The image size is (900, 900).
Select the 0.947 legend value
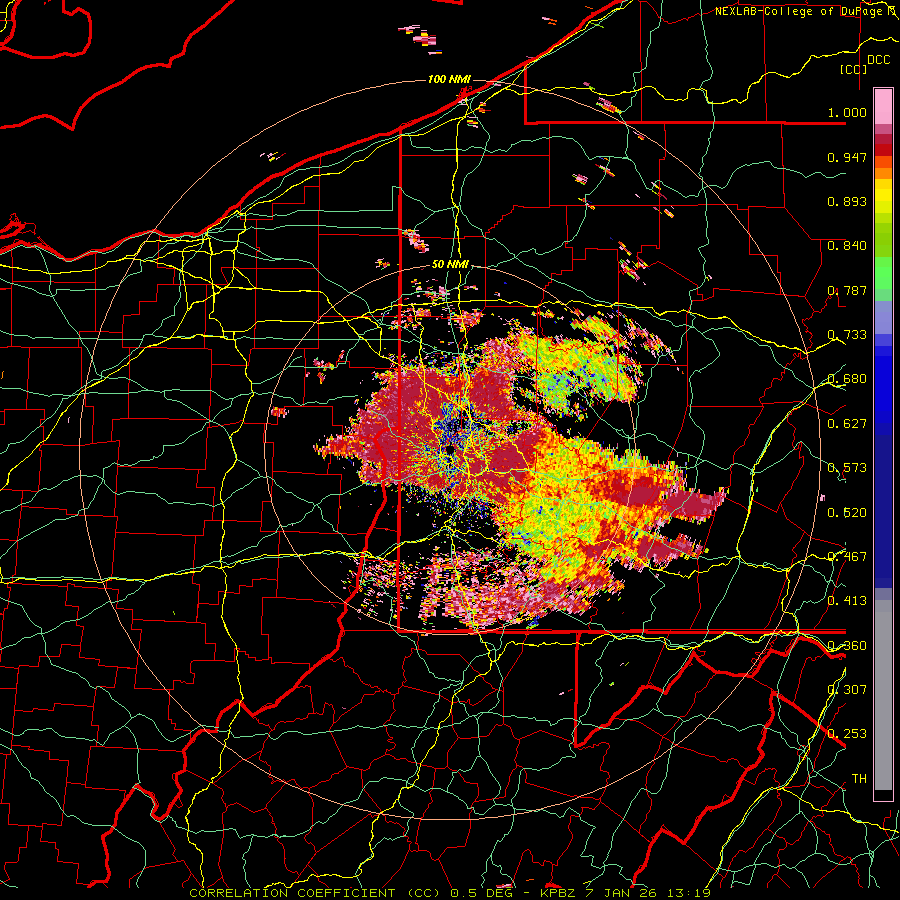point(847,157)
